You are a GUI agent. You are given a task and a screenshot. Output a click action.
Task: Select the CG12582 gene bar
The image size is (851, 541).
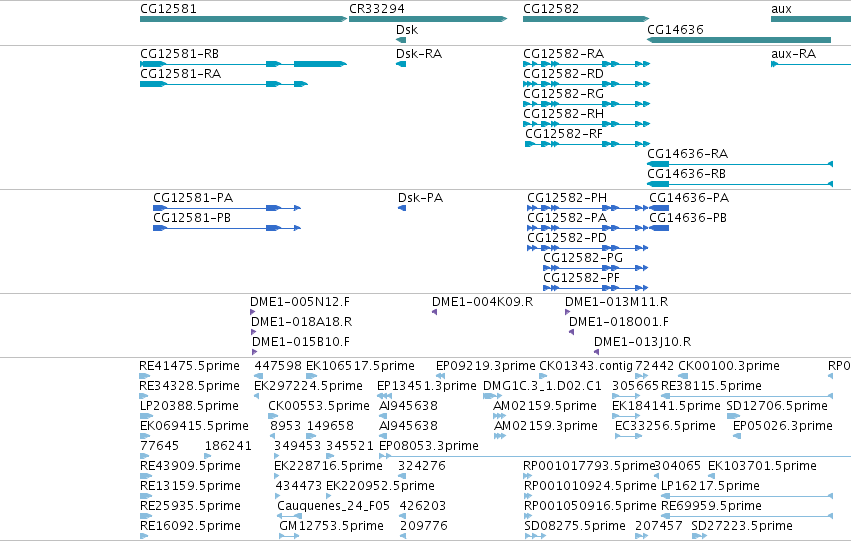click(586, 19)
